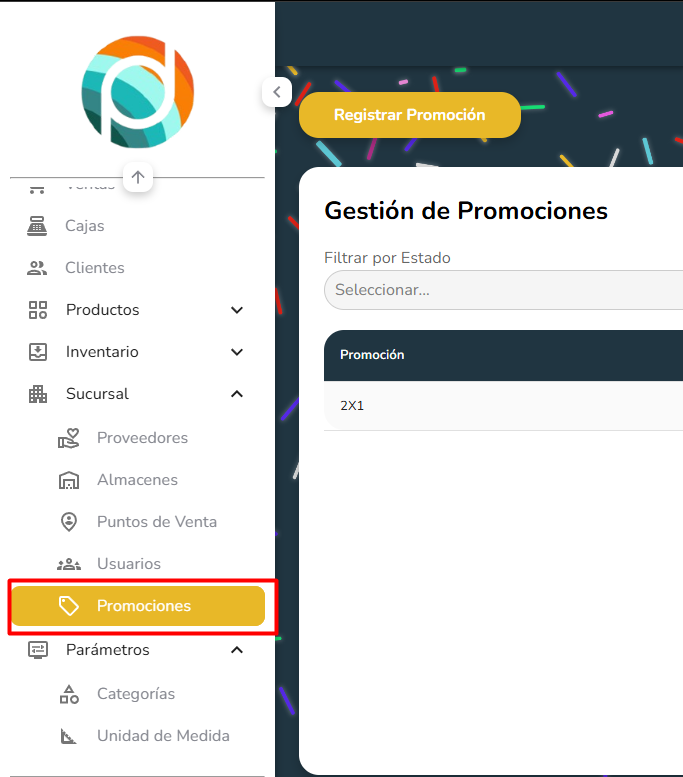Click the Proveedores hand-heart icon
Image resolution: width=683 pixels, height=777 pixels.
pos(68,438)
